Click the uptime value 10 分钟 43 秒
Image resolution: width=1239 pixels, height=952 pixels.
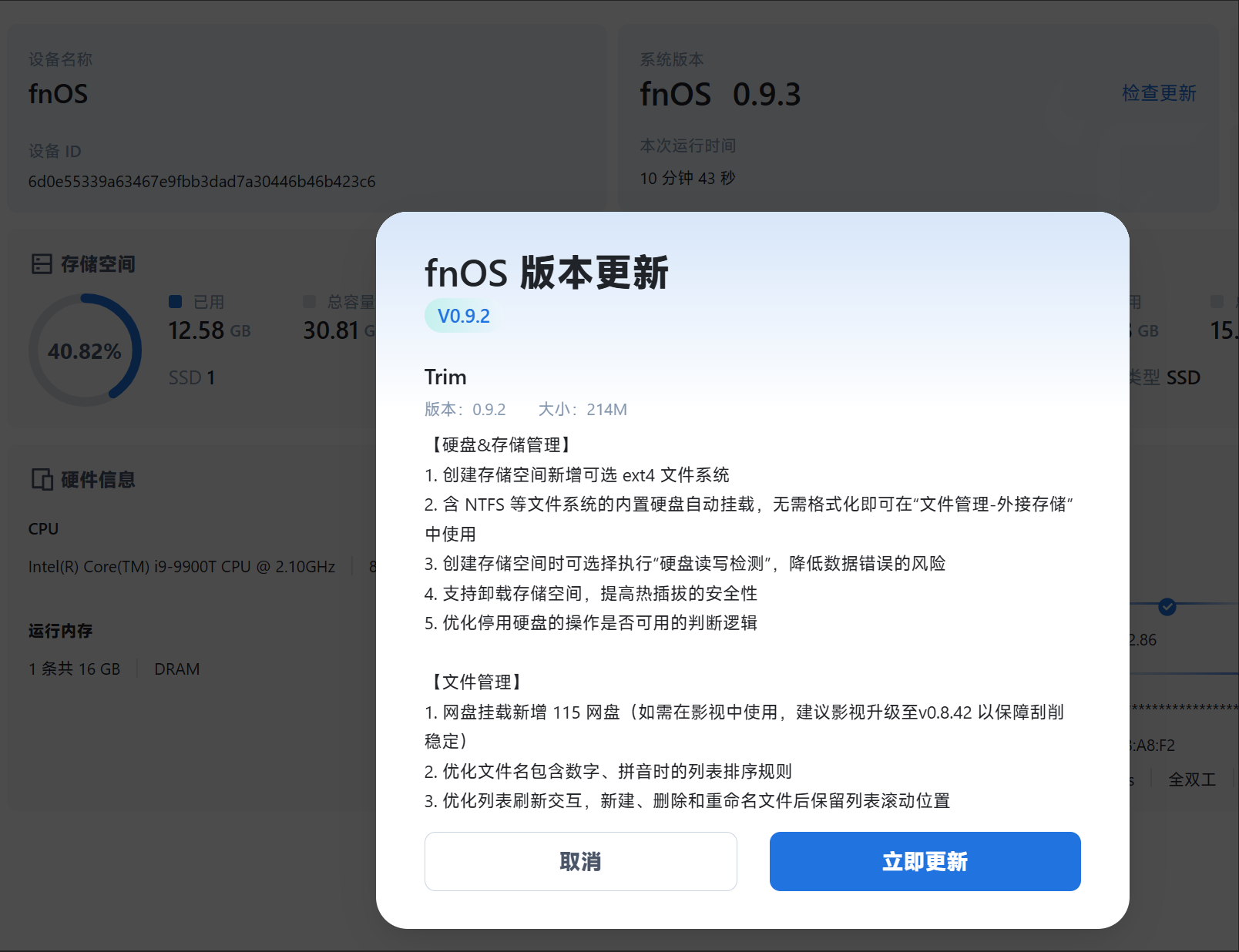coord(687,178)
